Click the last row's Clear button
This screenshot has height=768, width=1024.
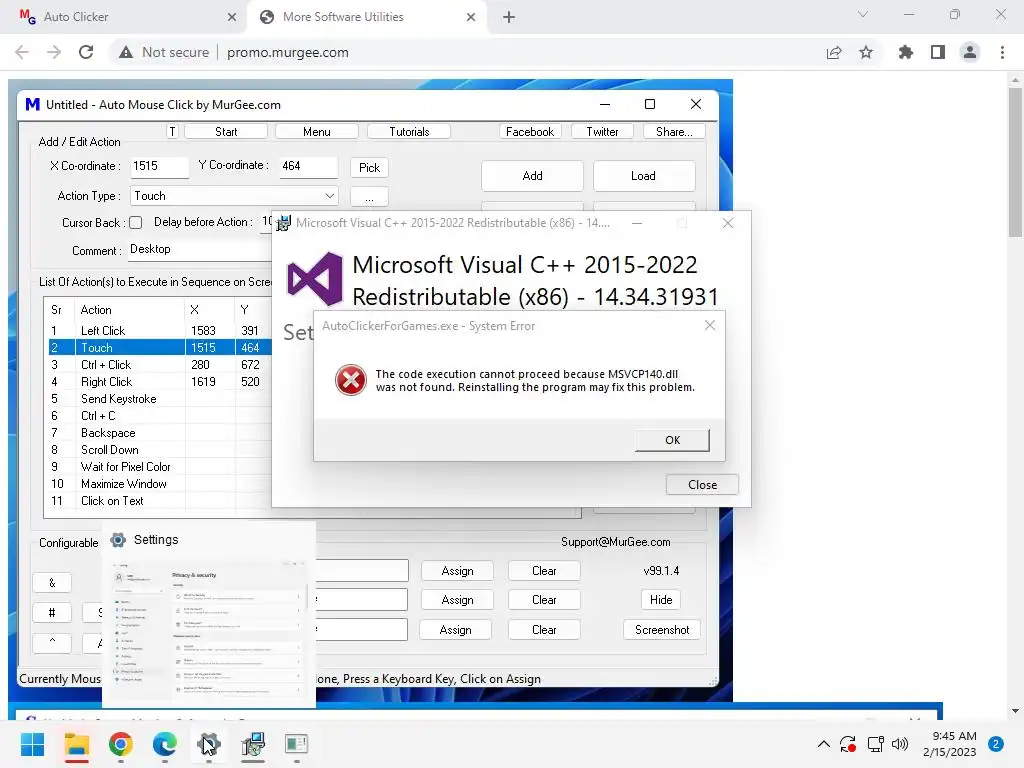[544, 630]
